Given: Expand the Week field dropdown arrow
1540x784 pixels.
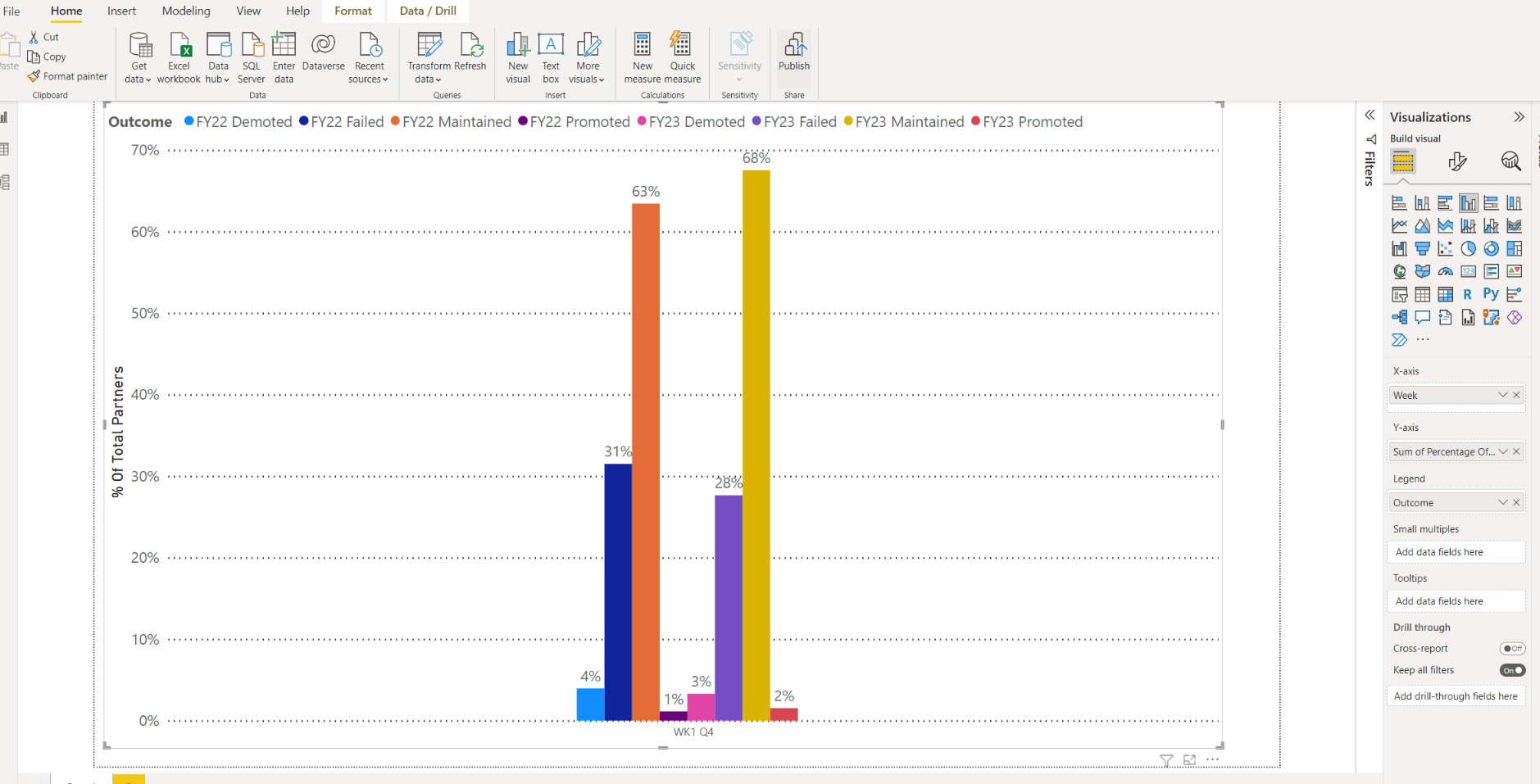Looking at the screenshot, I should point(1502,395).
